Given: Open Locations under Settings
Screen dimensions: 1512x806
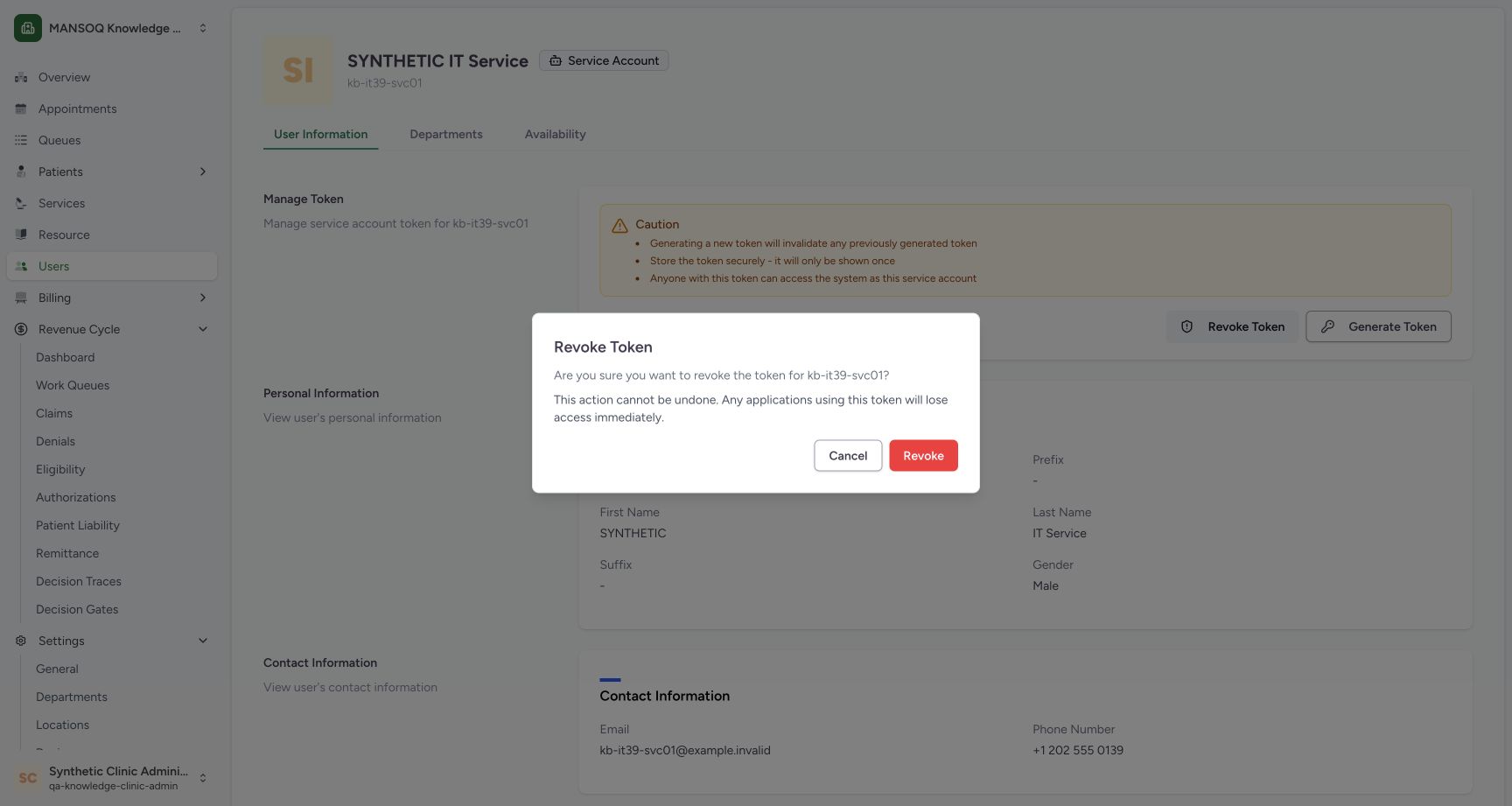Looking at the screenshot, I should (x=62, y=725).
